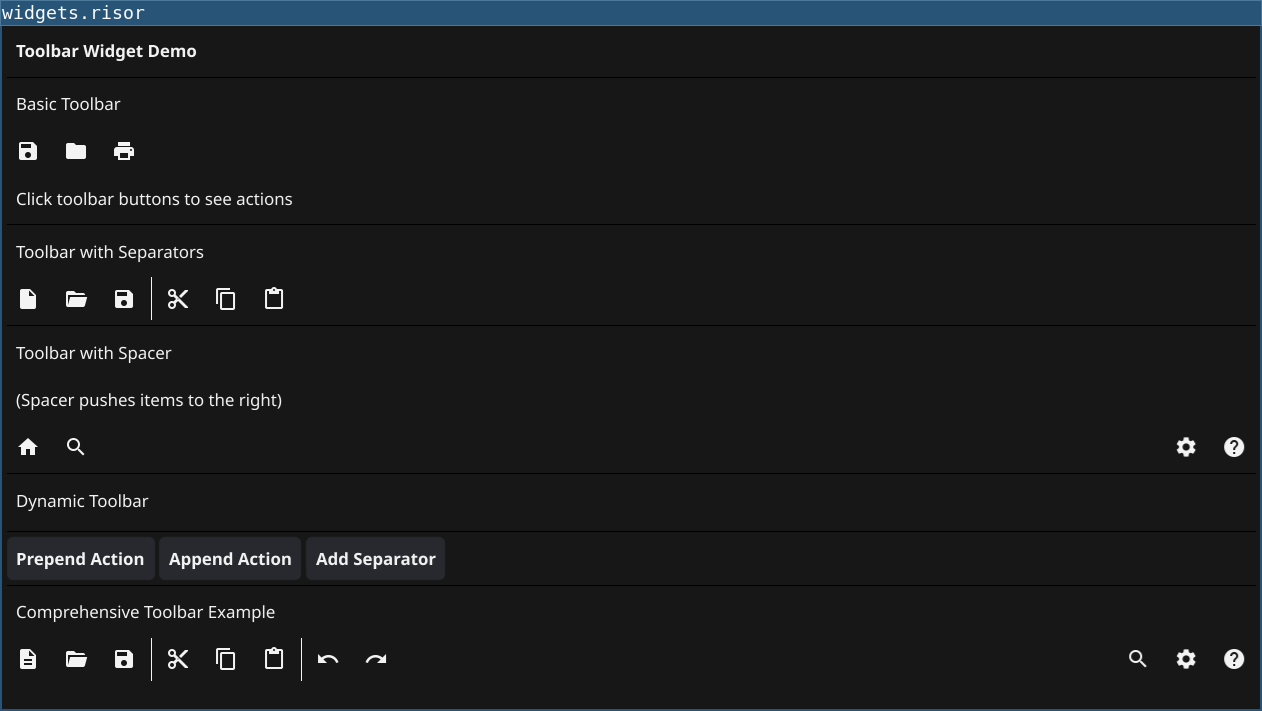Click Search magnifier in Spacer toolbar
Image resolution: width=1262 pixels, height=711 pixels.
[x=76, y=447]
